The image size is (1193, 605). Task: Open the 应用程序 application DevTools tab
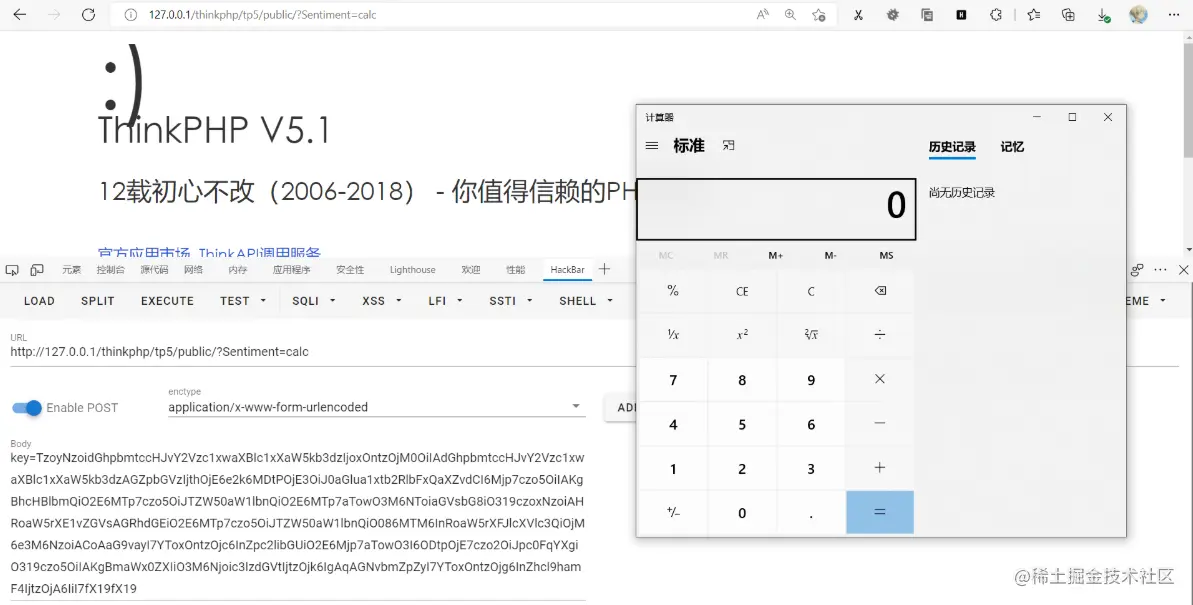pyautogui.click(x=291, y=269)
